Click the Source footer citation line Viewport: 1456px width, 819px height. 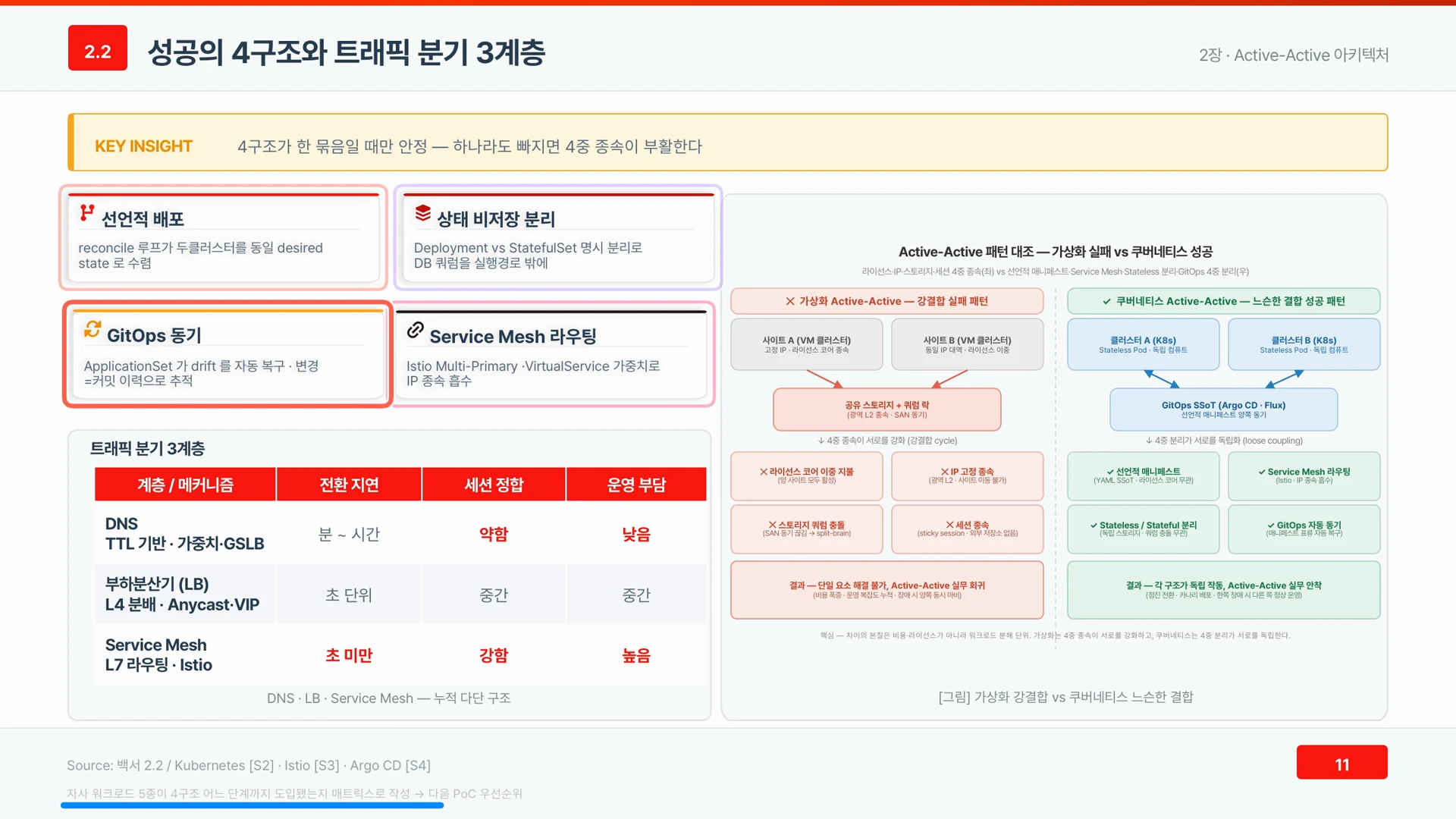coord(249,765)
